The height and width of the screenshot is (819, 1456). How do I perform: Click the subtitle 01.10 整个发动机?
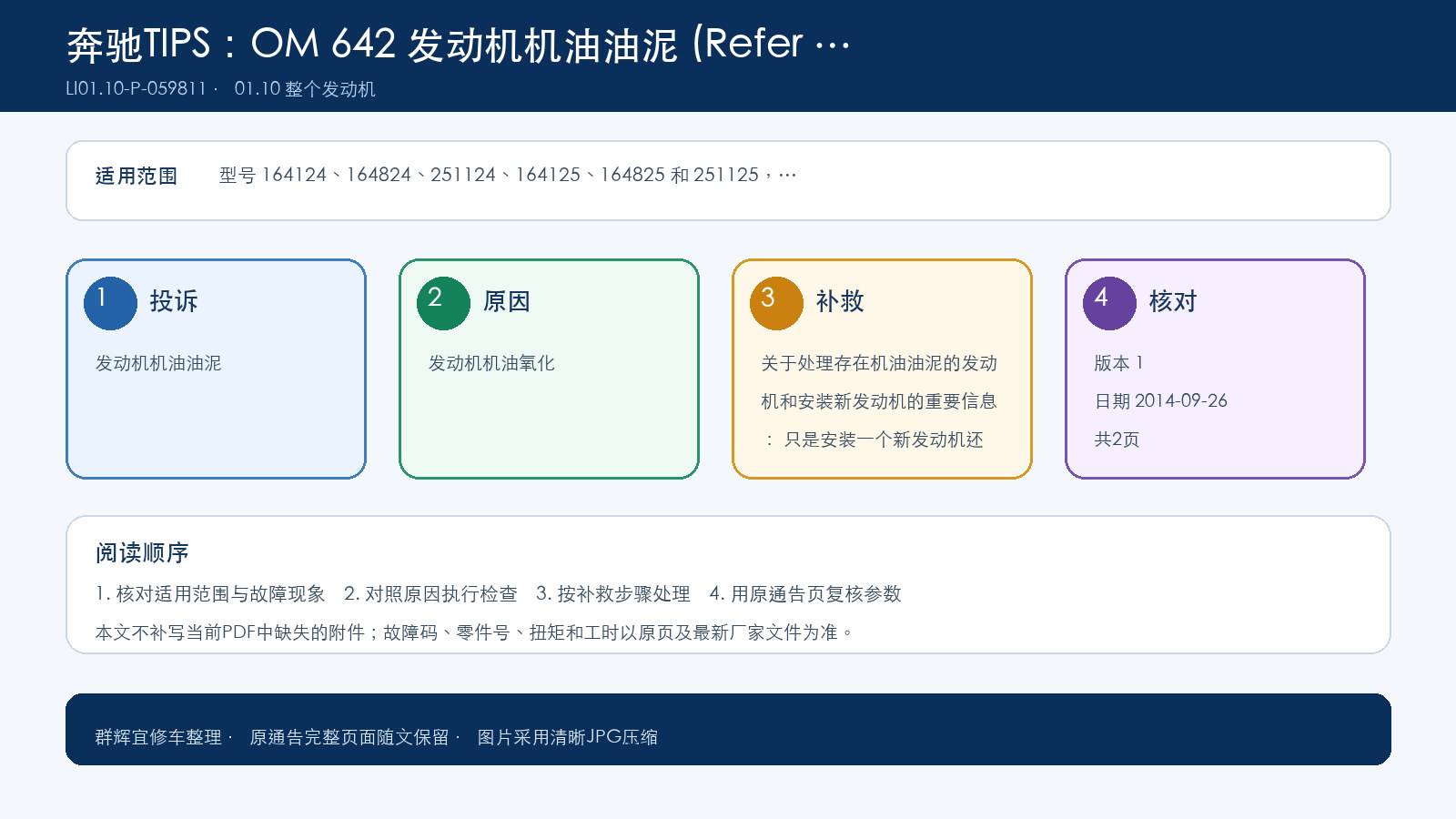click(305, 89)
